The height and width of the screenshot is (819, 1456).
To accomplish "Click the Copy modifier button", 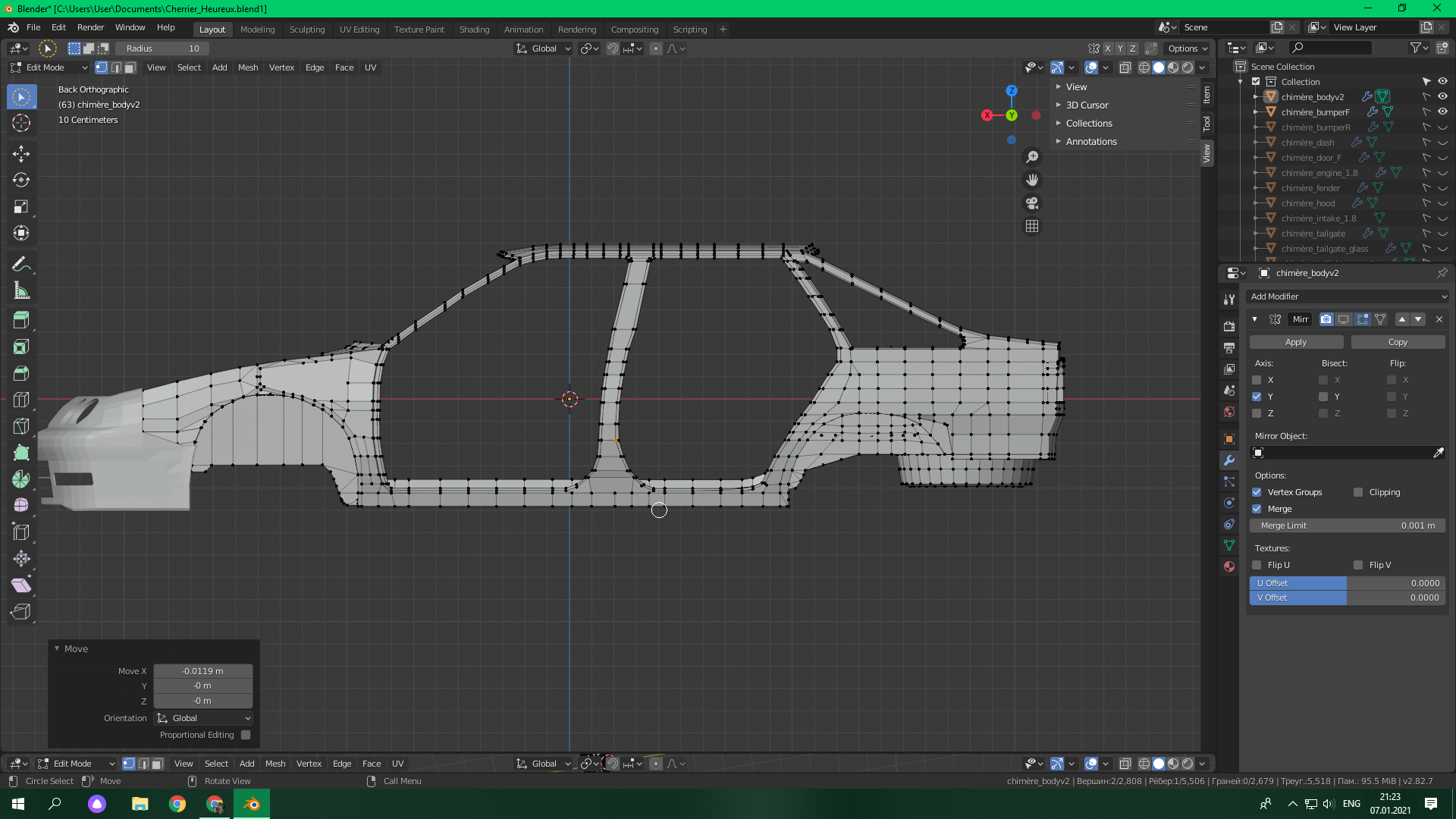I will coord(1398,342).
